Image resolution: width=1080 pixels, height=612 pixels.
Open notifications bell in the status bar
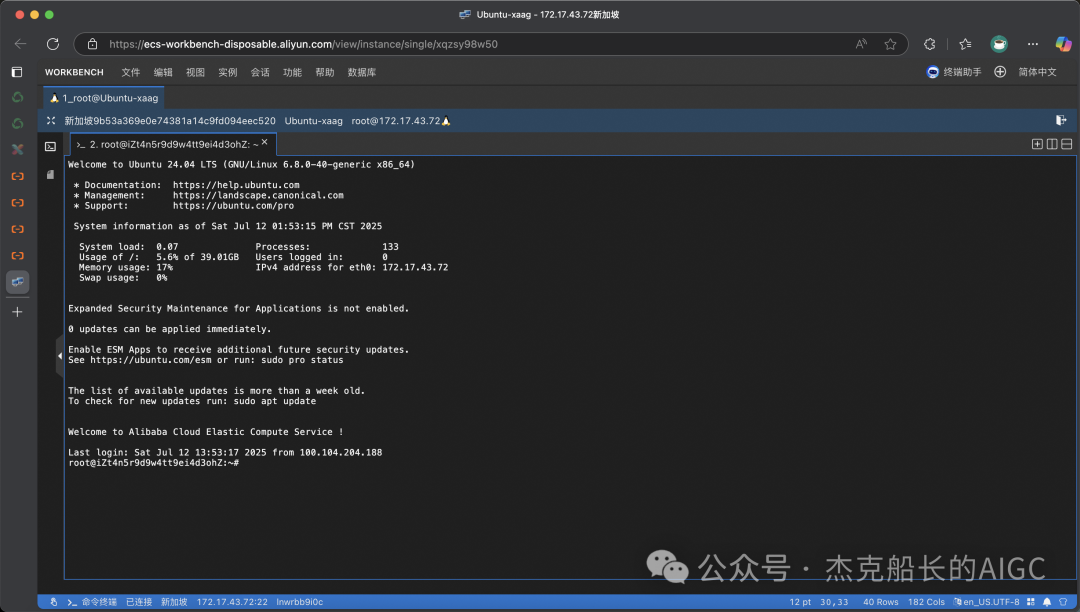click(x=1047, y=602)
